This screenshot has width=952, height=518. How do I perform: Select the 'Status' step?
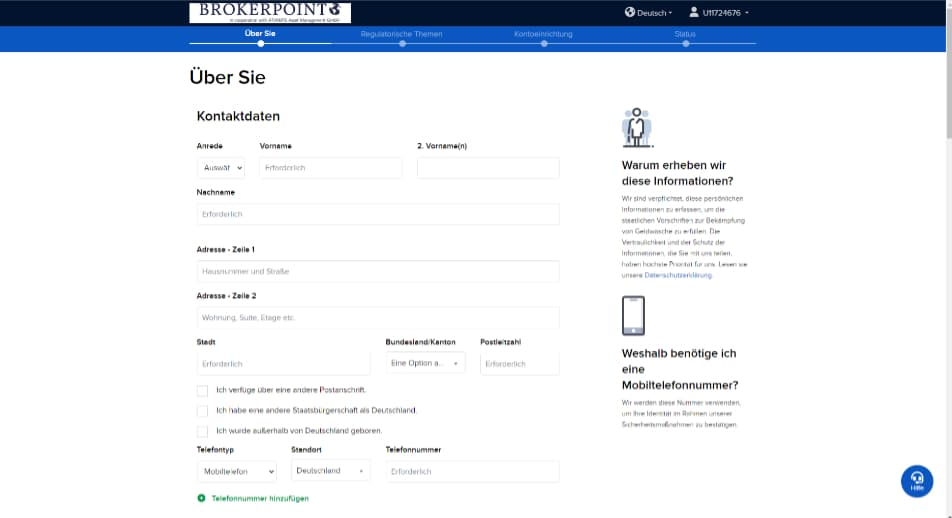685,34
